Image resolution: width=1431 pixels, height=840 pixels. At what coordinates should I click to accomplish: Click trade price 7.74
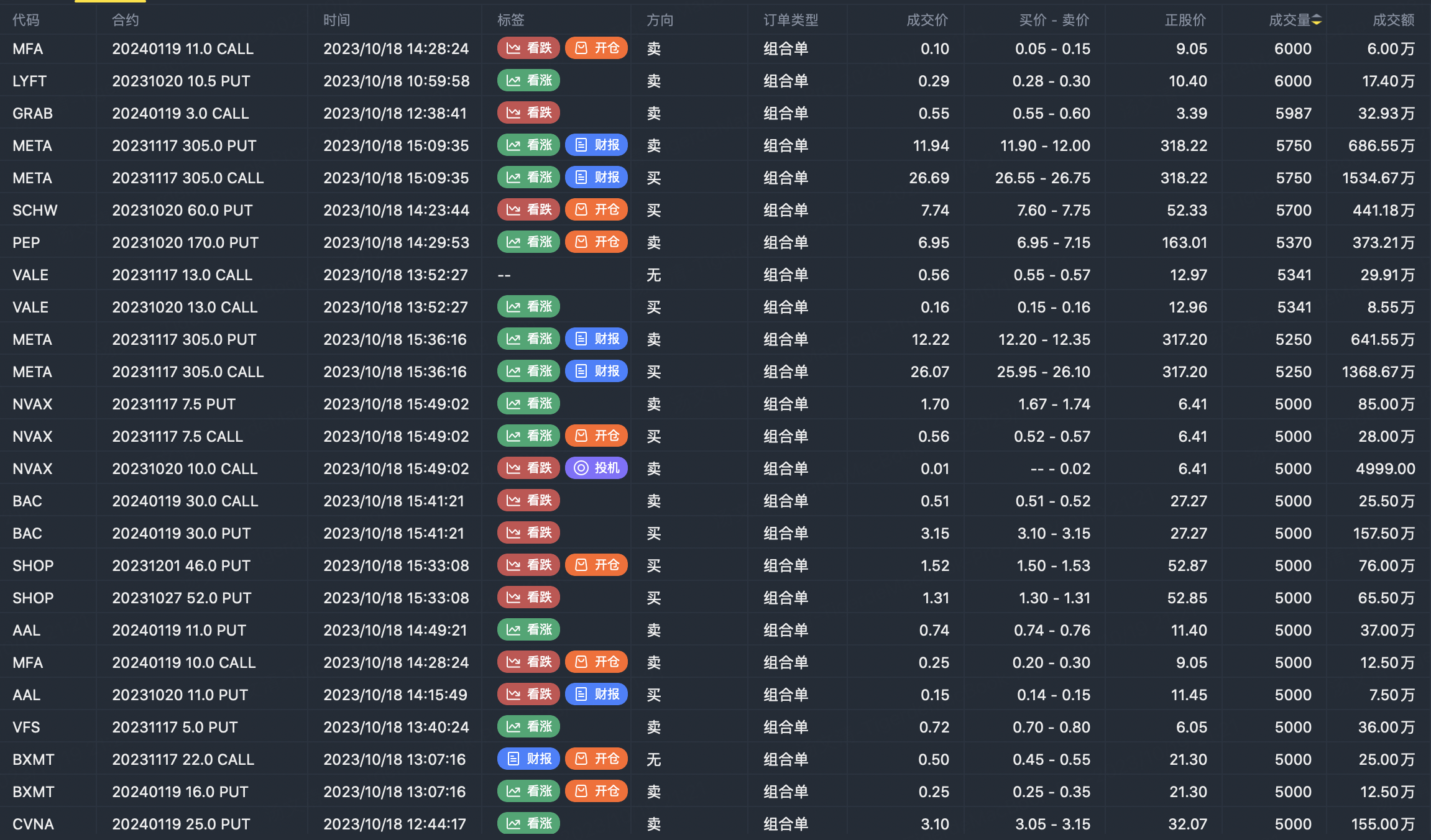pyautogui.click(x=935, y=211)
